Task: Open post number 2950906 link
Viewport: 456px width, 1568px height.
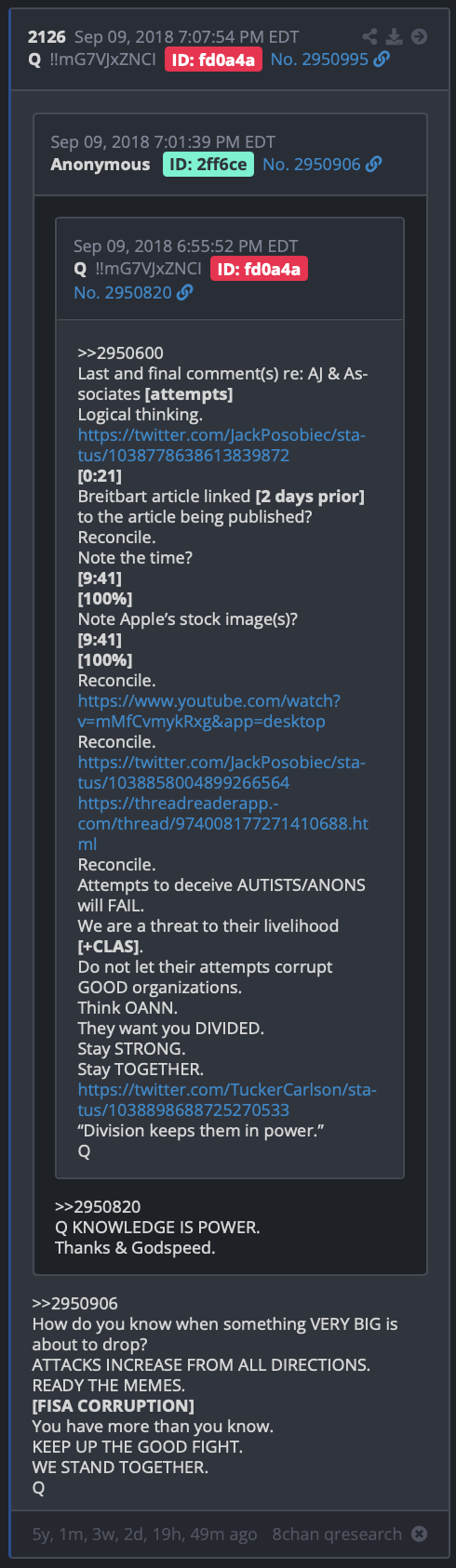Action: click(311, 165)
